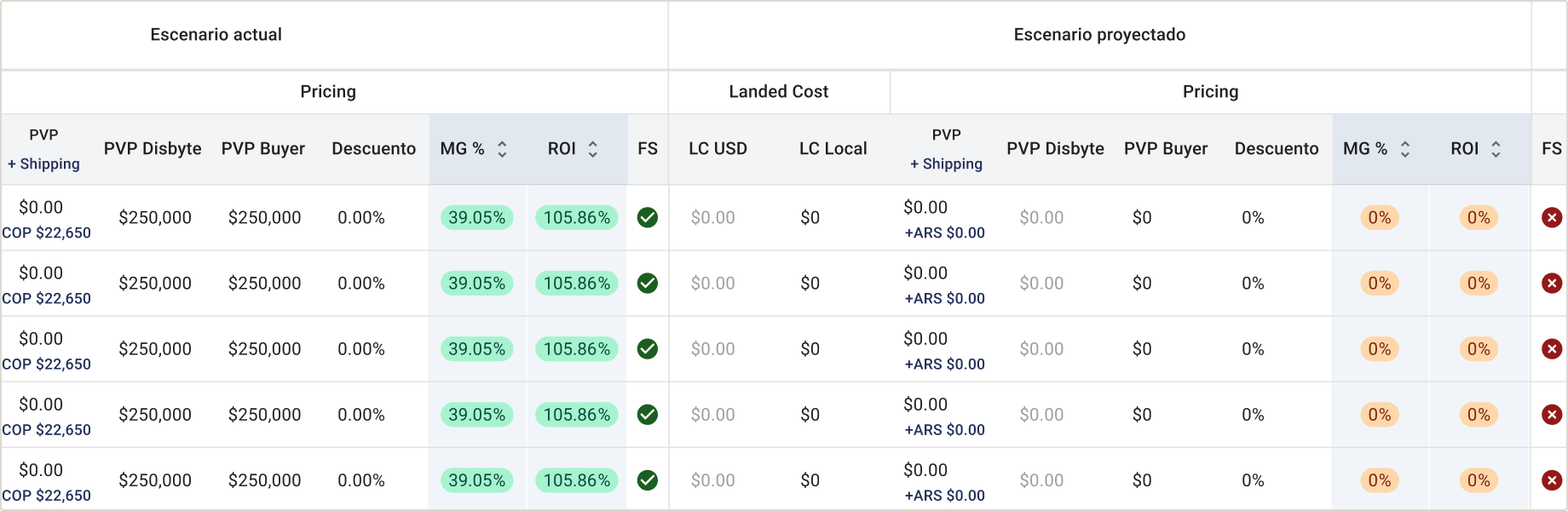Select the Escenario actual header

216,35
